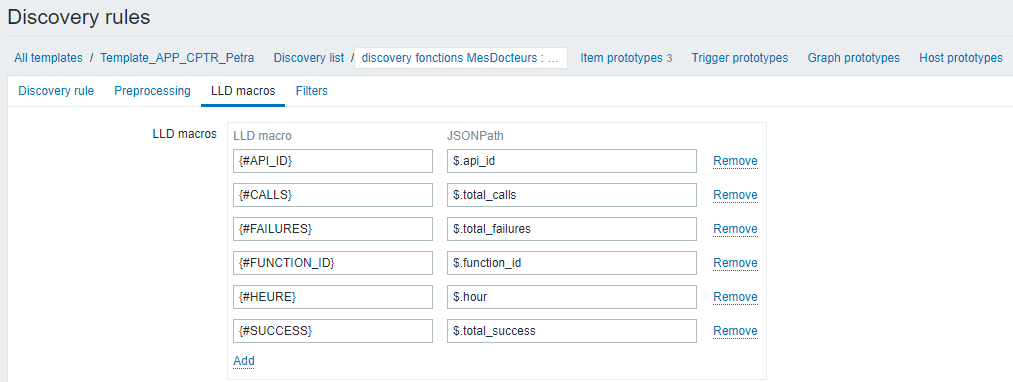This screenshot has height=382, width=1013.
Task: Open Host prototypes
Action: pyautogui.click(x=961, y=58)
